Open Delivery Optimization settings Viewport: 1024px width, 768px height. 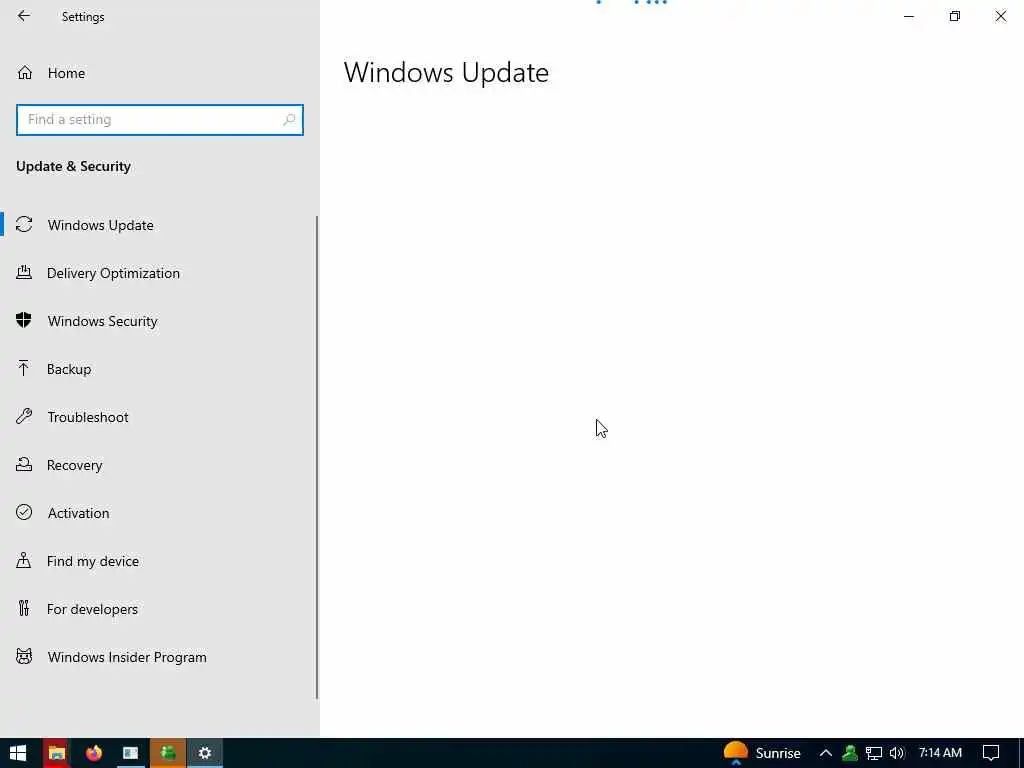pos(159,273)
